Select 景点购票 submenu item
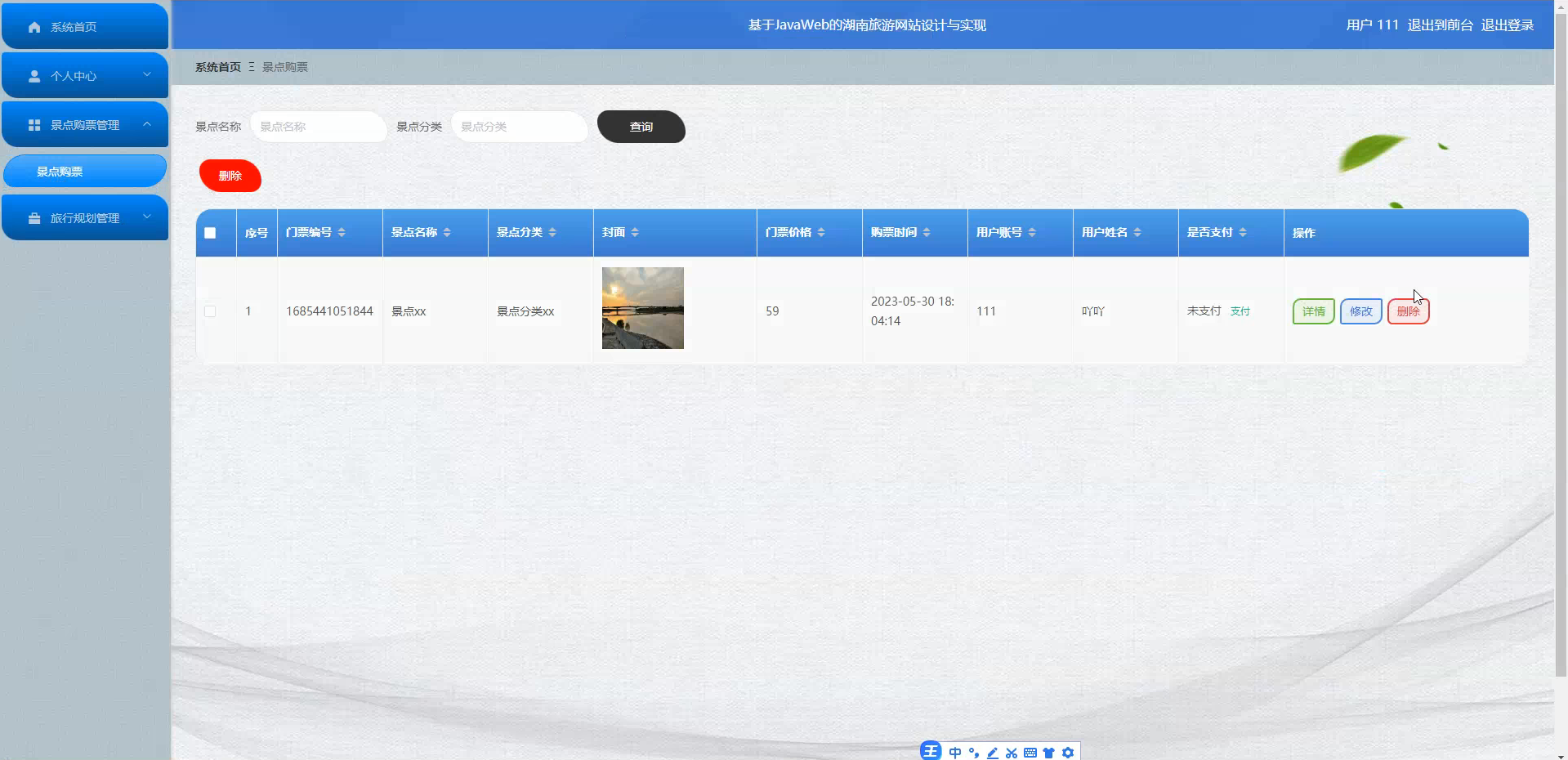 (85, 171)
